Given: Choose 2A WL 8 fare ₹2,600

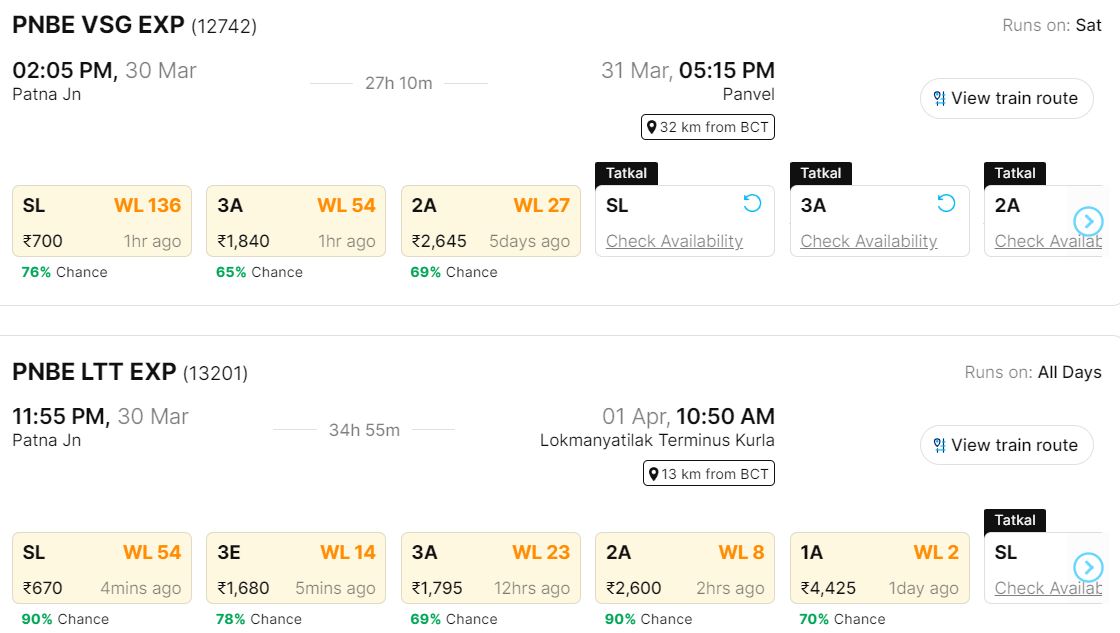Looking at the screenshot, I should 685,568.
